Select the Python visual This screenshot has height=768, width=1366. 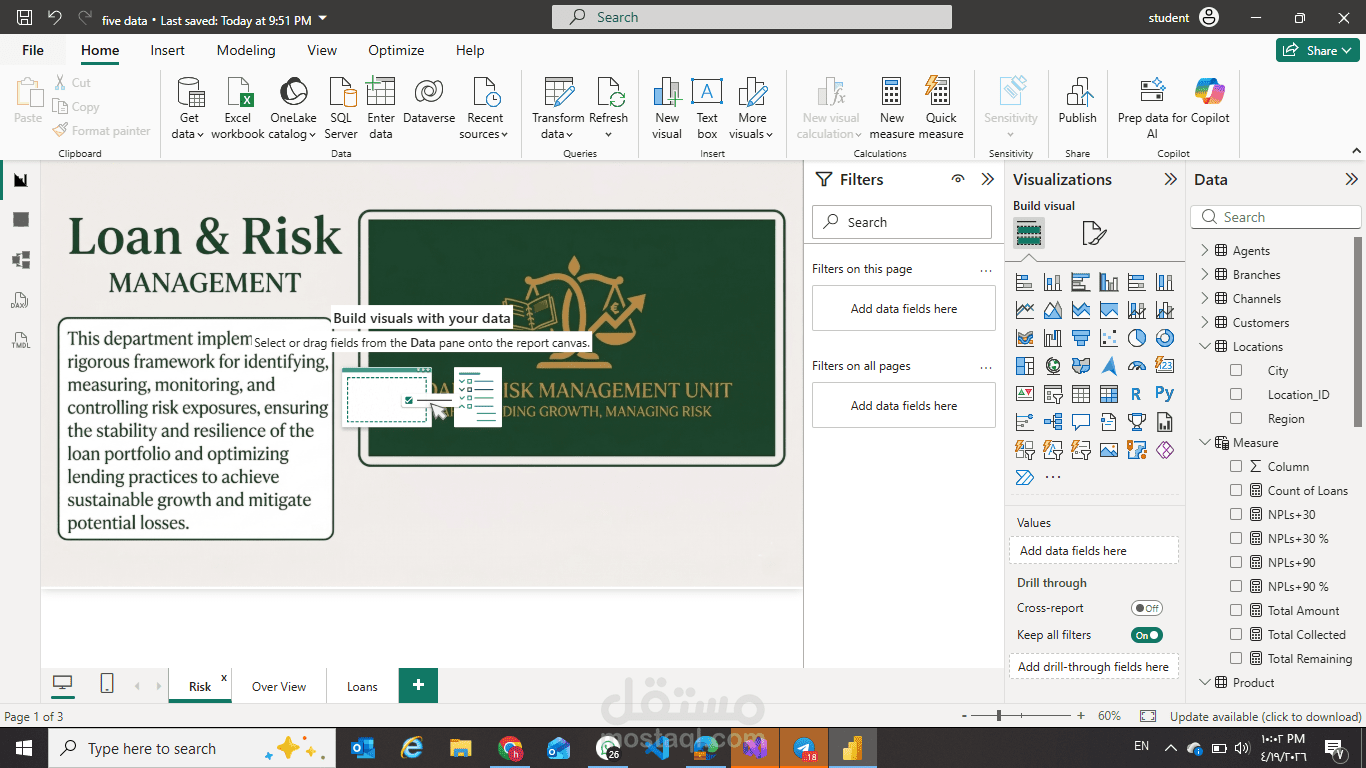1164,394
